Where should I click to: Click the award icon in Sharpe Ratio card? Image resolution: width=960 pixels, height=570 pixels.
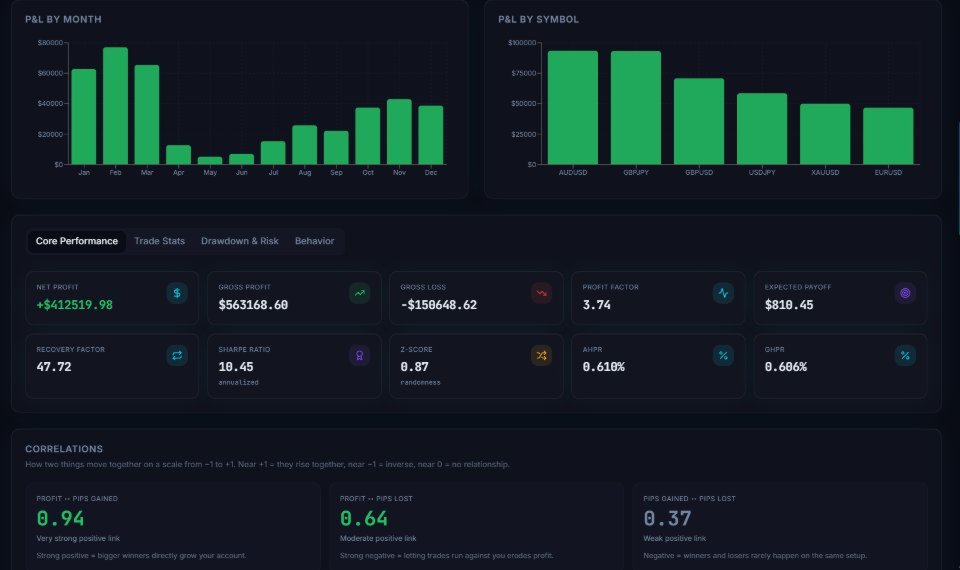(x=359, y=356)
